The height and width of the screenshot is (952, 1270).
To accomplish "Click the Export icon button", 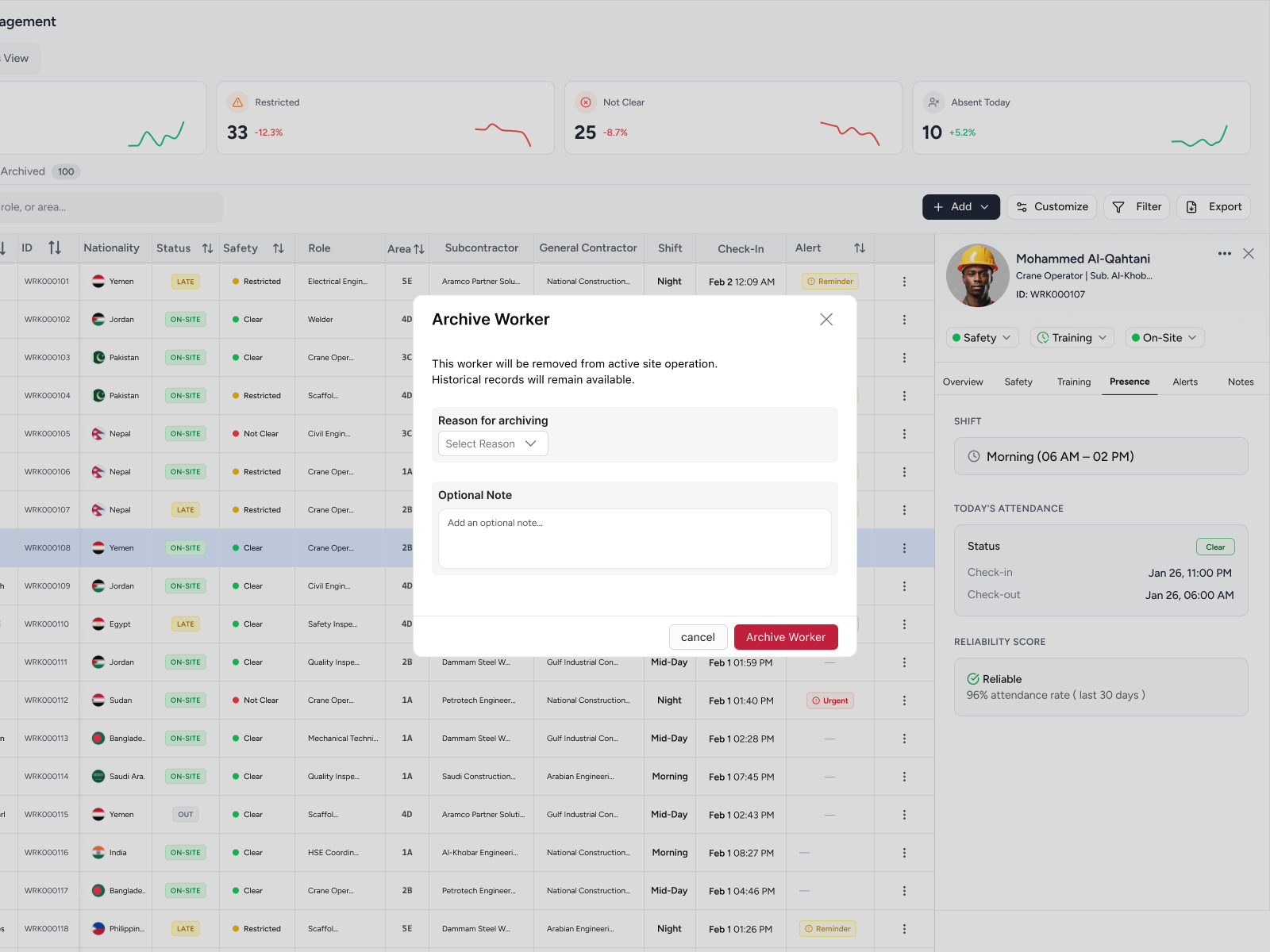I will 1191,206.
